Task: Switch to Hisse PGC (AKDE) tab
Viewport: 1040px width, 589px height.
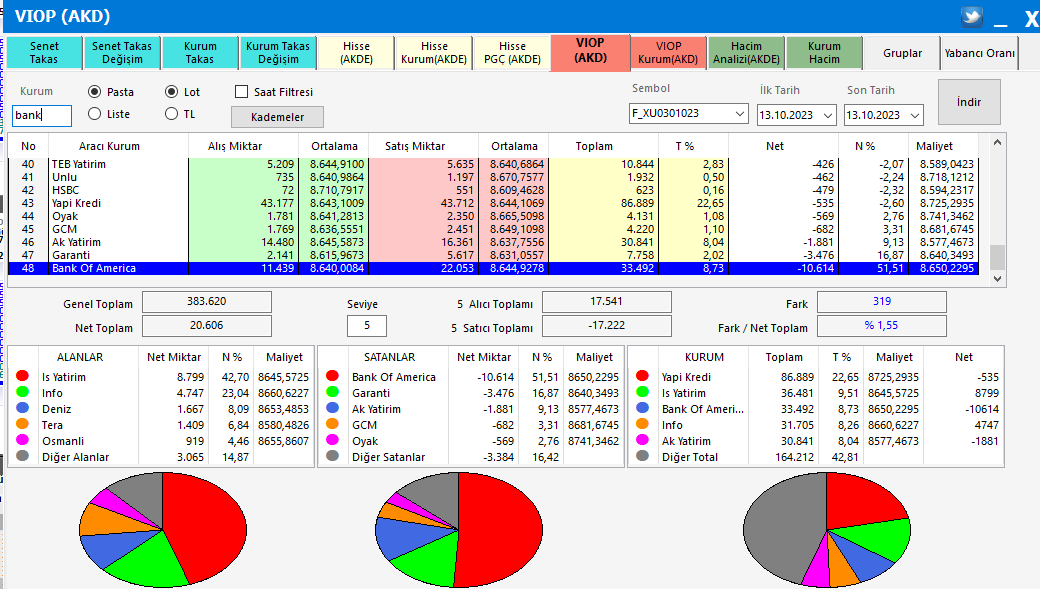Action: coord(512,52)
